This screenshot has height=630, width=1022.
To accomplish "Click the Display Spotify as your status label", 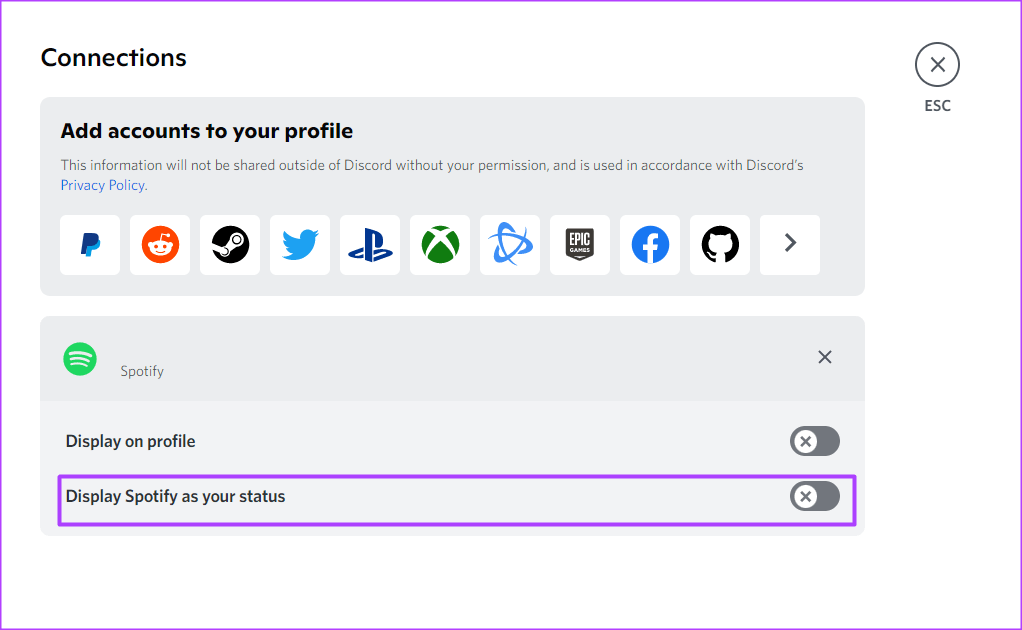I will (x=175, y=496).
